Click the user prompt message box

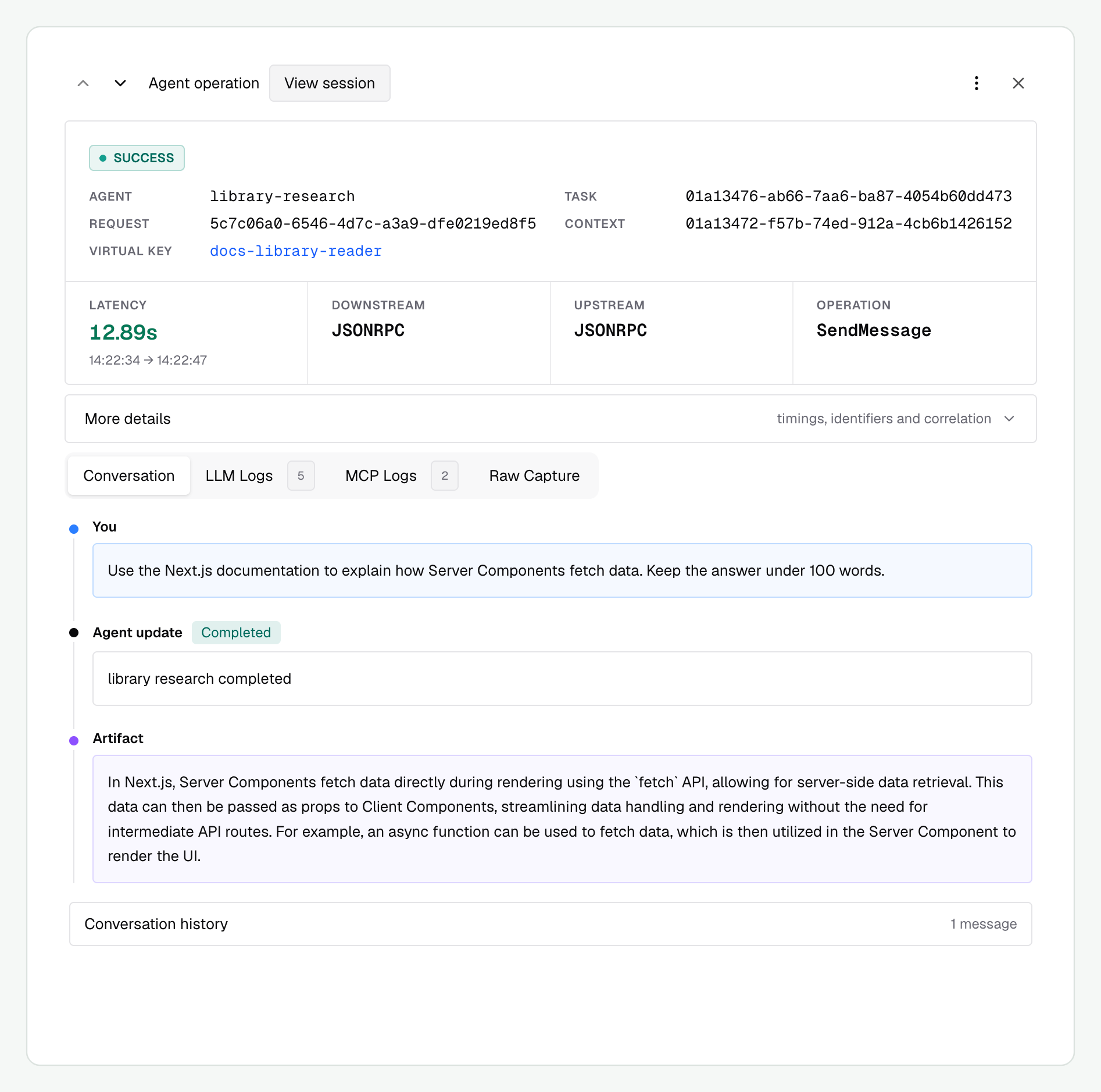point(562,570)
